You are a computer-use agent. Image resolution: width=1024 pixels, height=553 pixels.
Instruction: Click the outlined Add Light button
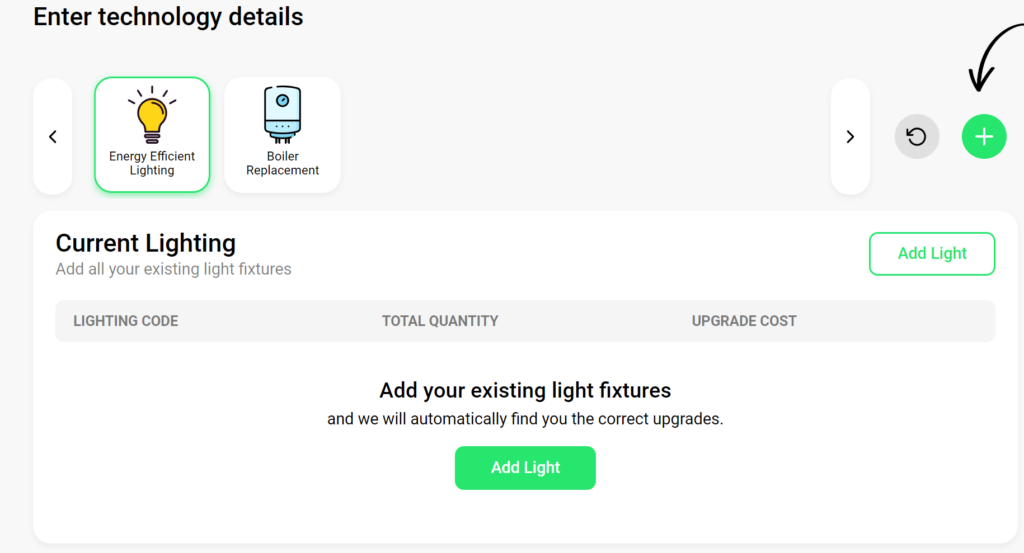point(932,253)
